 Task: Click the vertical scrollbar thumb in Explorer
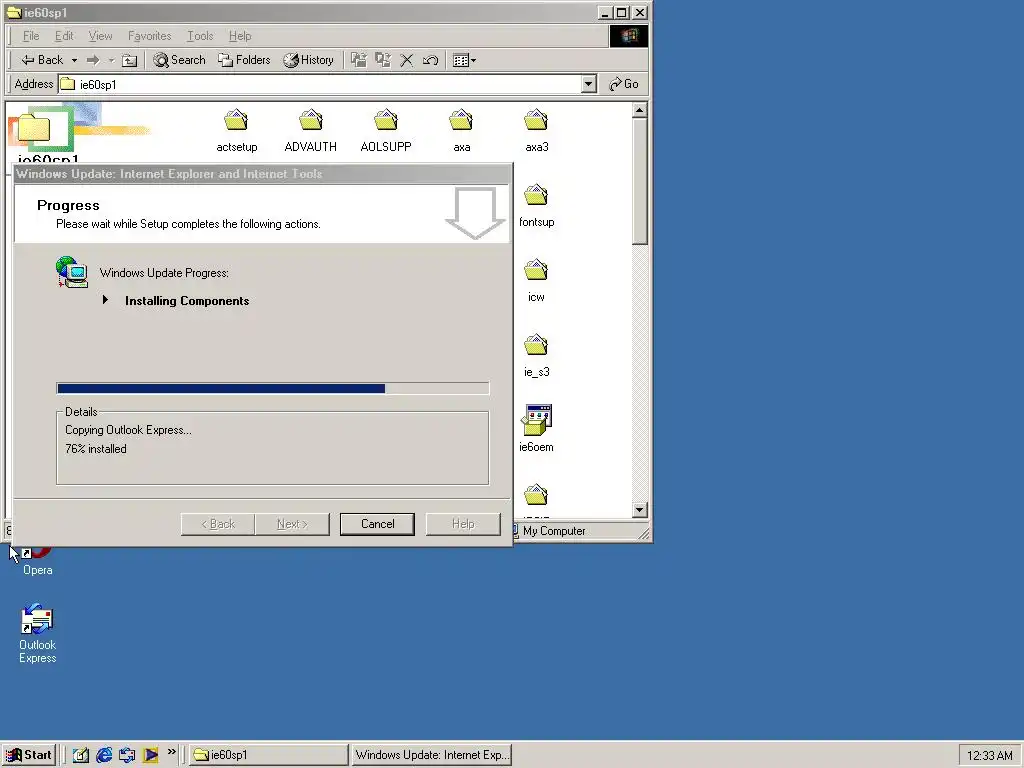(x=640, y=182)
